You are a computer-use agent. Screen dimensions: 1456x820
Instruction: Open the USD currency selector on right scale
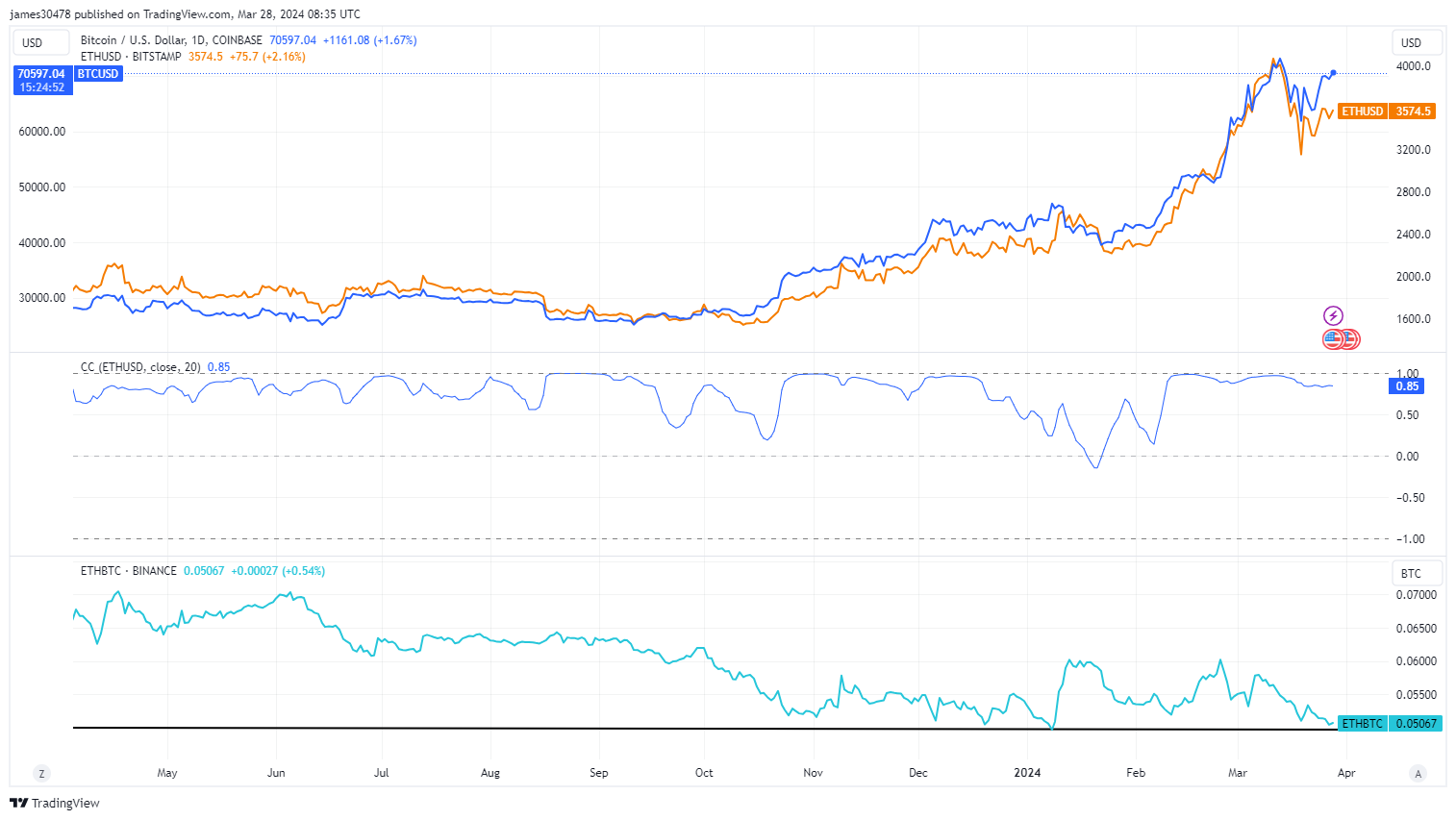click(1417, 42)
